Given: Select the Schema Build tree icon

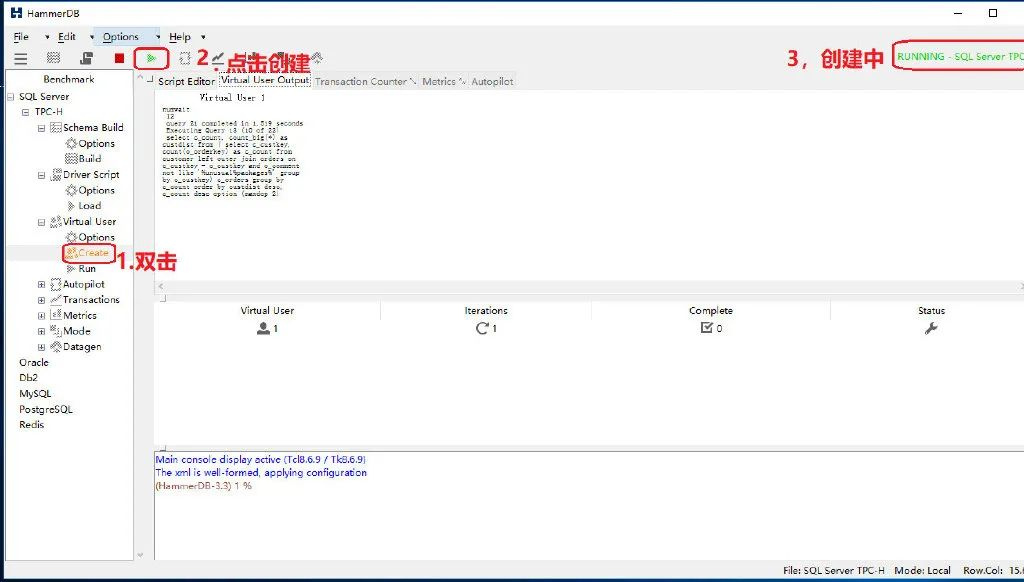Looking at the screenshot, I should tap(56, 127).
